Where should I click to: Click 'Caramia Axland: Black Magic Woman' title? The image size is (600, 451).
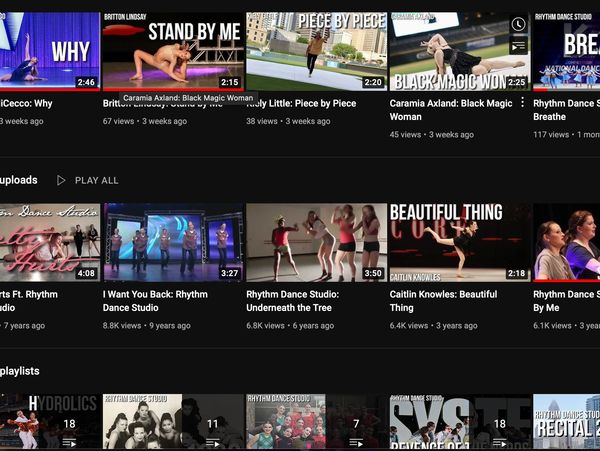[450, 110]
